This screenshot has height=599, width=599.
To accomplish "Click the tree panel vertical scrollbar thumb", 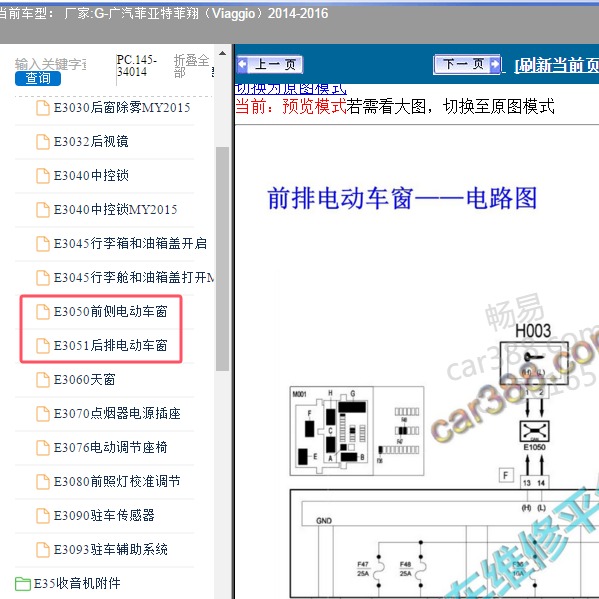I will coord(222,259).
